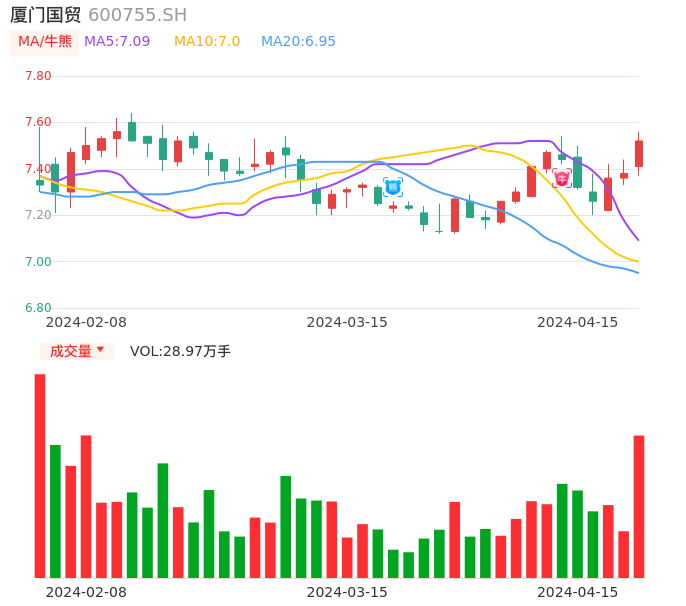Click the last red candlestick at right edge
The width and height of the screenshot is (686, 606).
(x=639, y=153)
